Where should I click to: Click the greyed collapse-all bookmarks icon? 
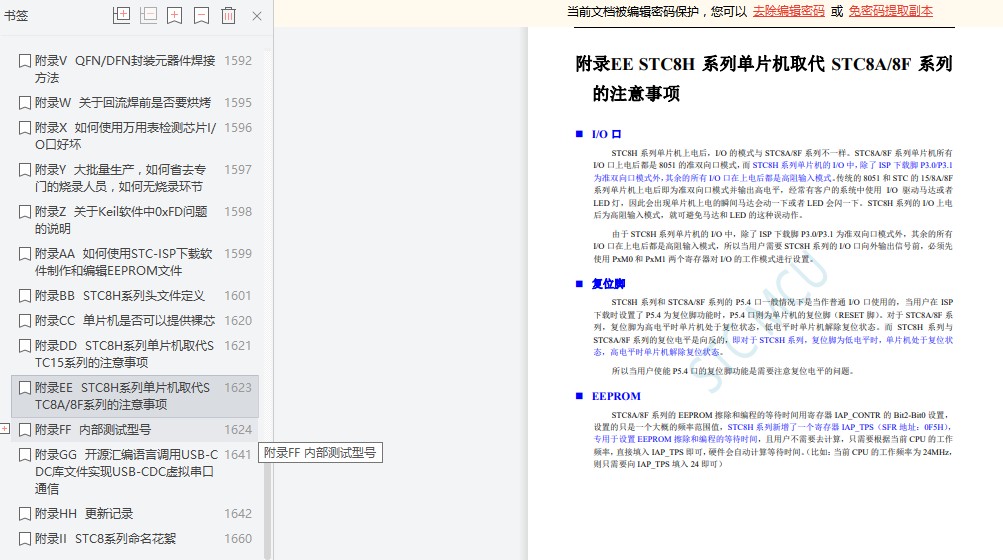pos(148,15)
